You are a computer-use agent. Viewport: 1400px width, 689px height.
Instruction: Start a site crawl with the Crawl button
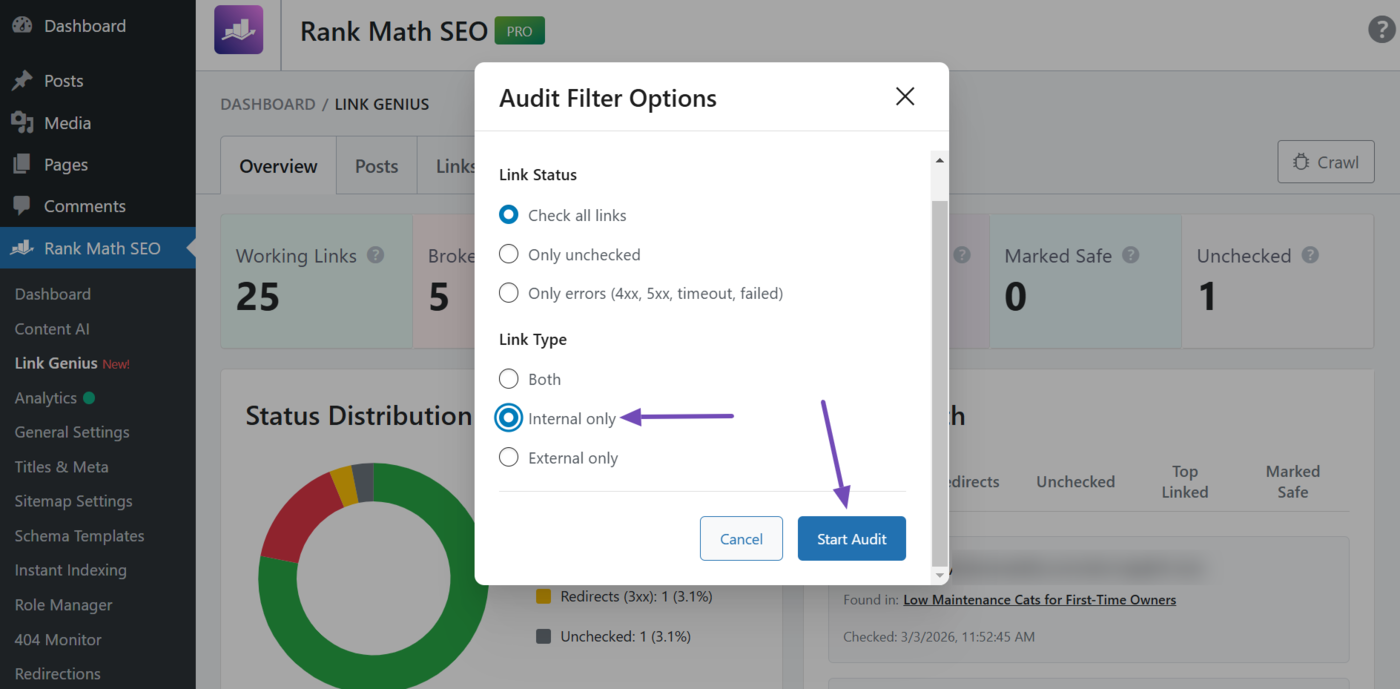(x=1326, y=161)
